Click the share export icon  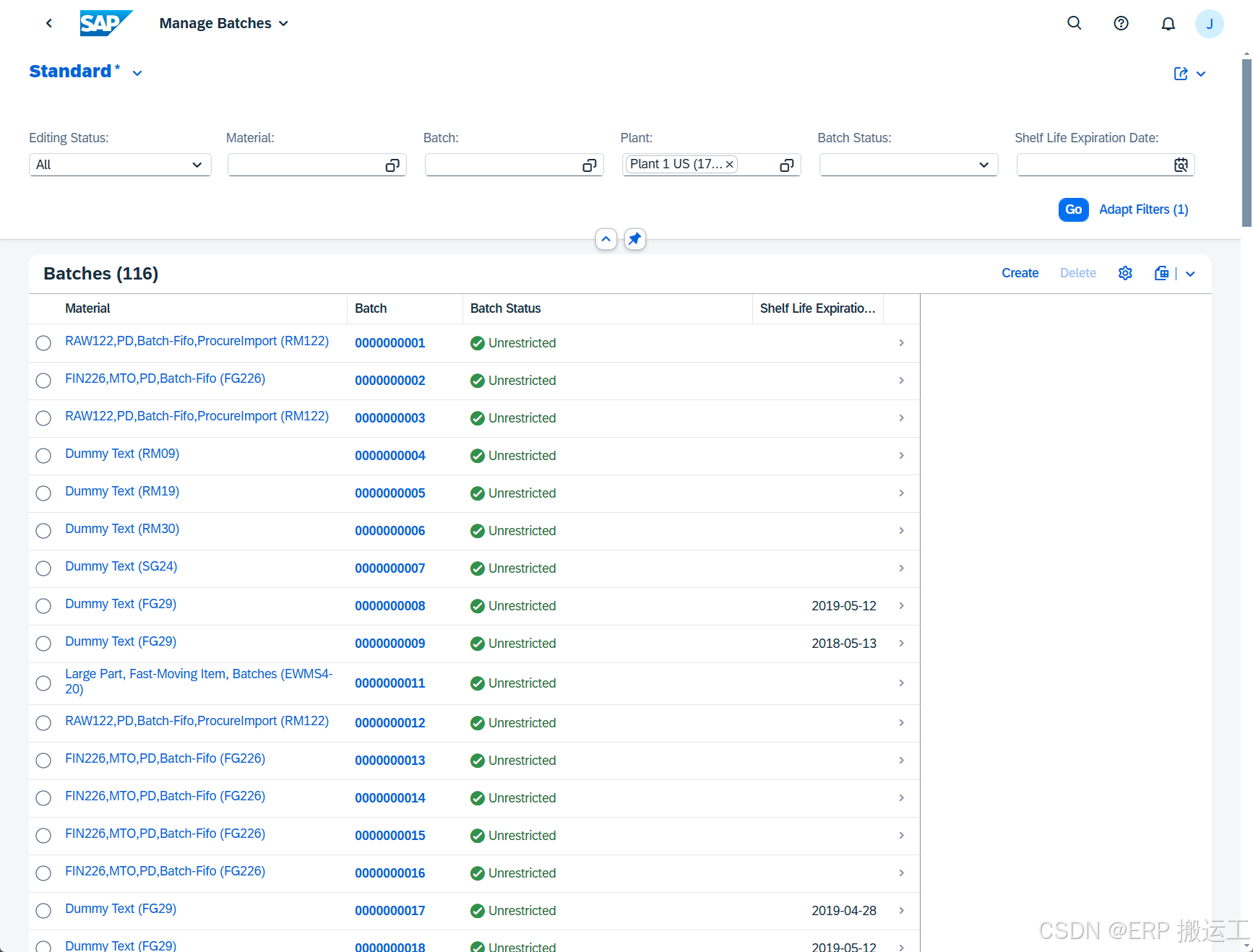click(1181, 74)
